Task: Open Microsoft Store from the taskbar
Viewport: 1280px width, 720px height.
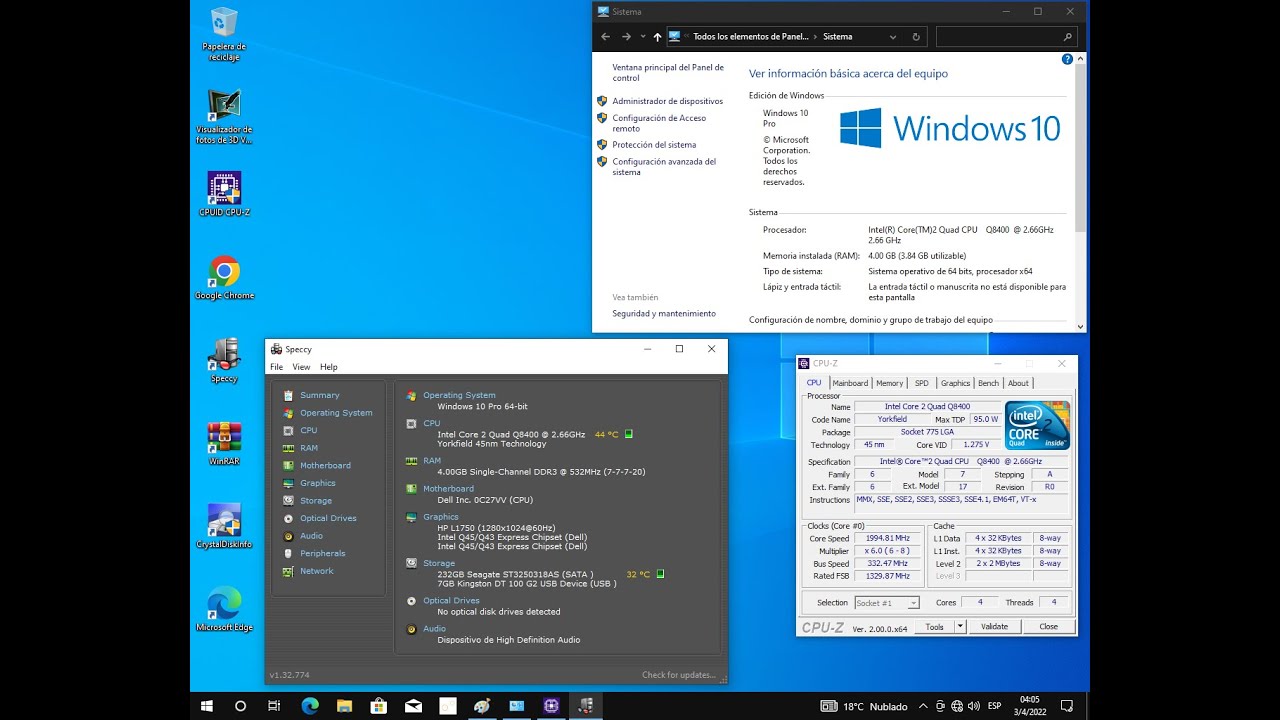Action: pyautogui.click(x=379, y=706)
